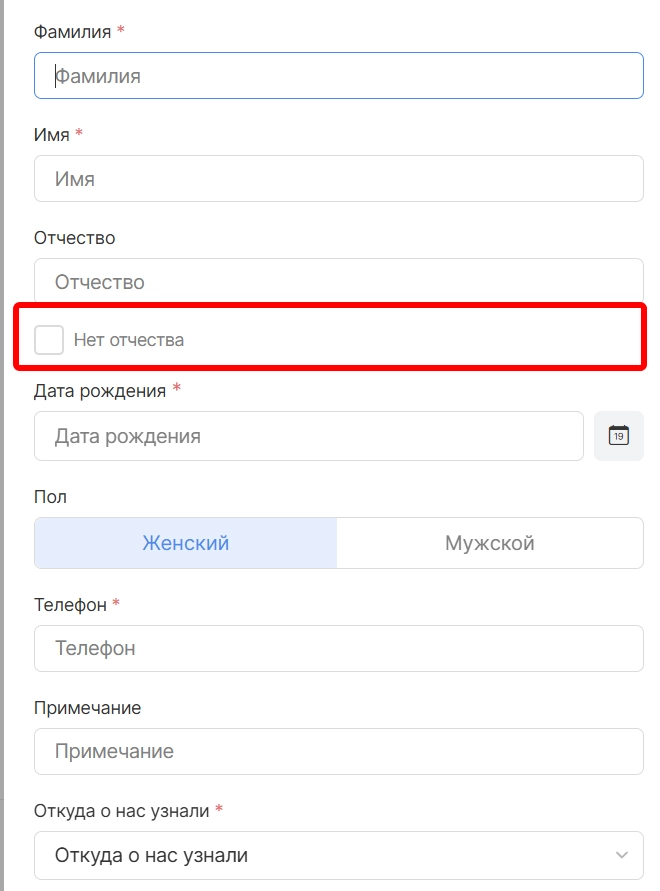Click the "Фамилия" field label

coord(72,31)
